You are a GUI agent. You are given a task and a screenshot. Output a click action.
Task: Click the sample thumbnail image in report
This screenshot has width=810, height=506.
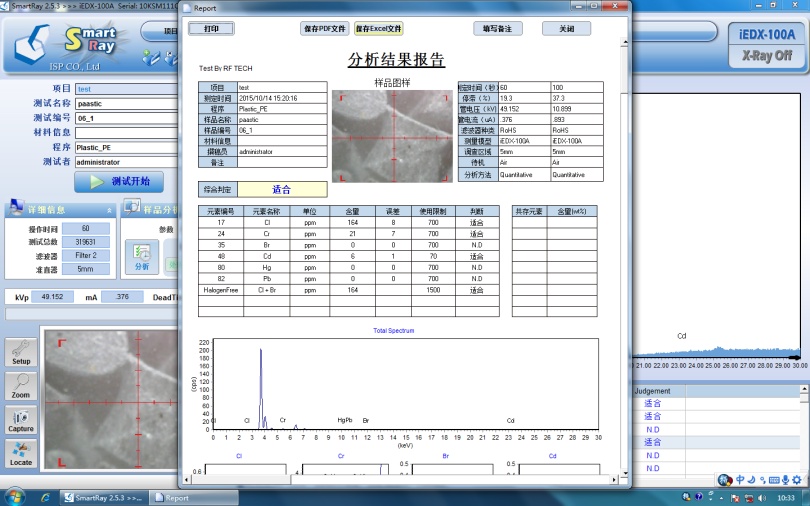(392, 136)
